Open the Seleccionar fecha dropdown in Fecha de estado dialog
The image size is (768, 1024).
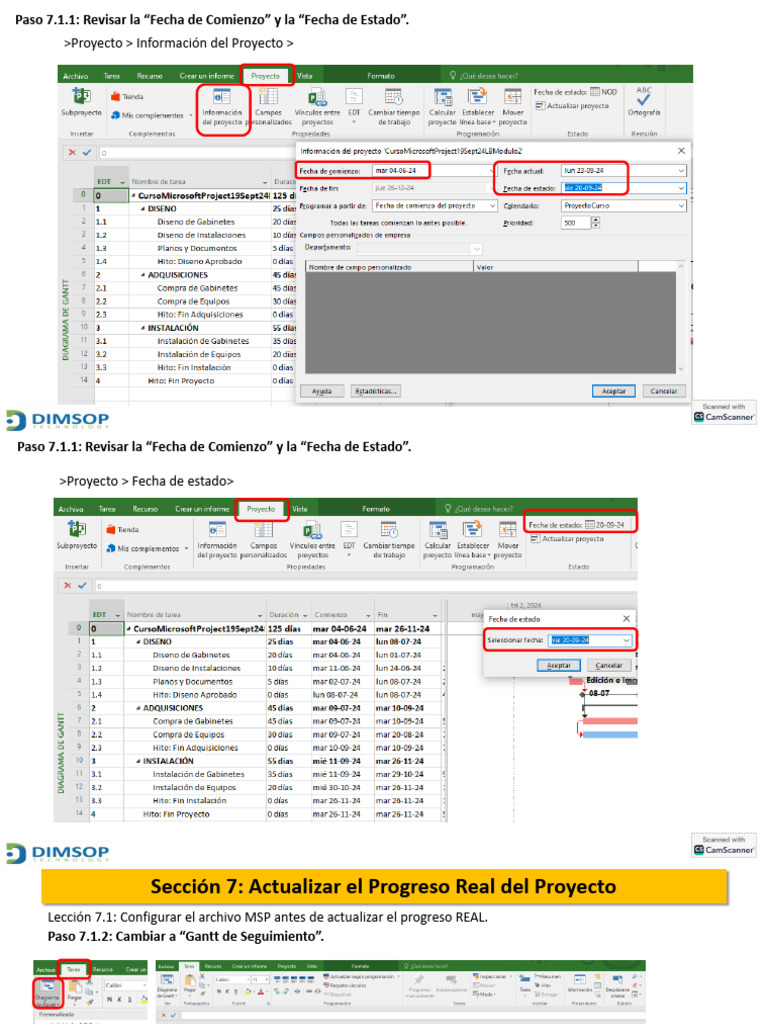click(x=626, y=641)
